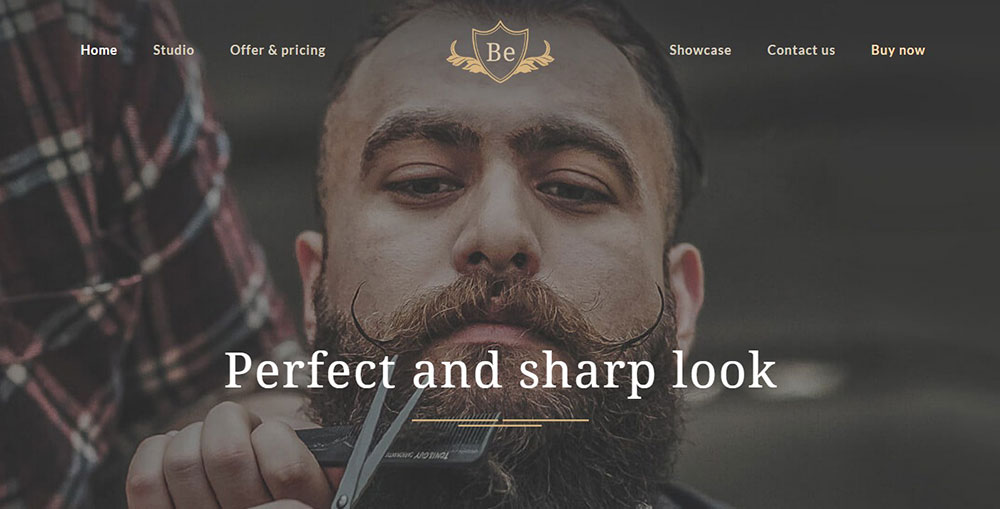The width and height of the screenshot is (1000, 509).
Task: Open the Studio page
Action: [173, 50]
